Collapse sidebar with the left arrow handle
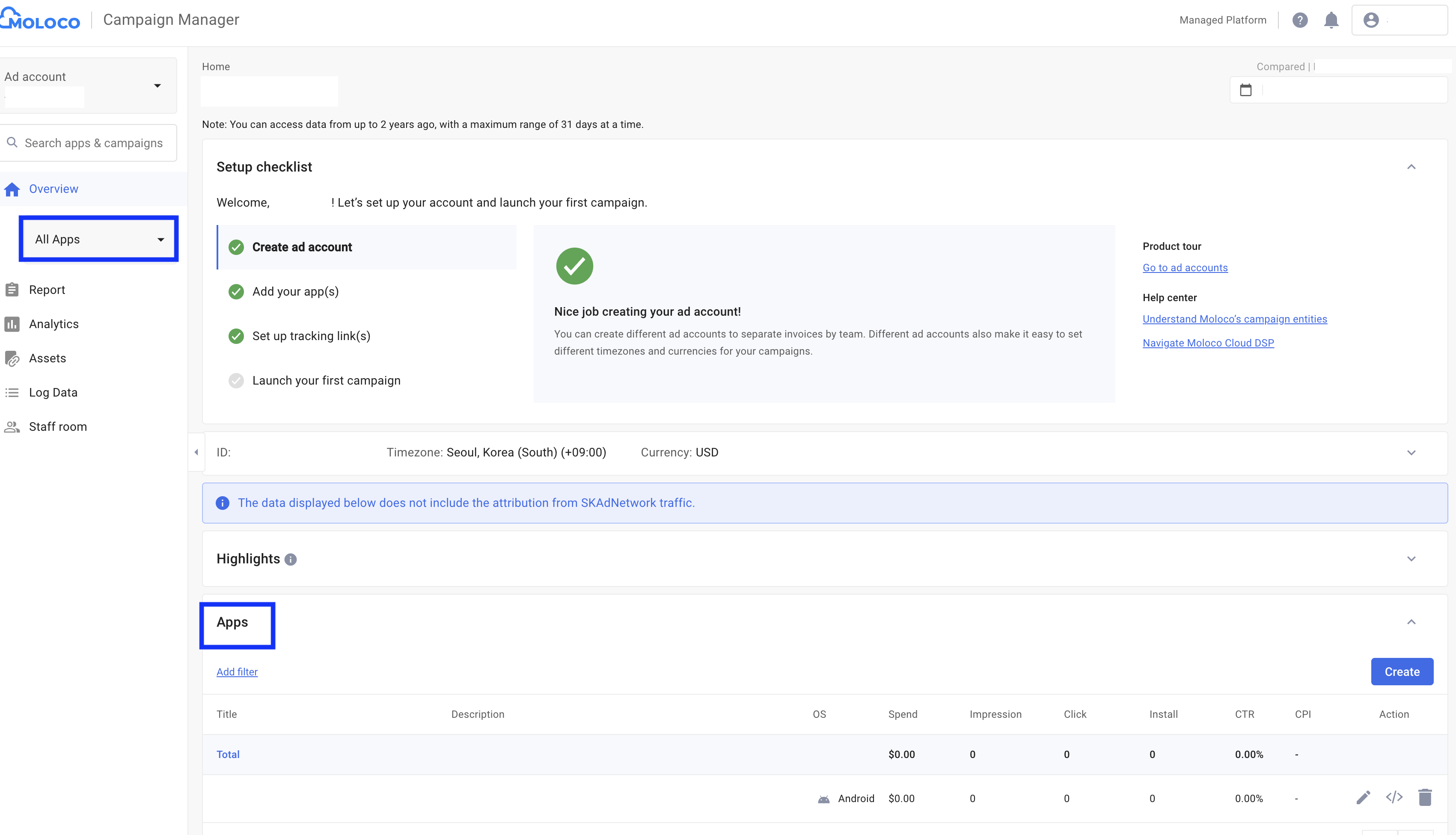1456x835 pixels. click(196, 453)
